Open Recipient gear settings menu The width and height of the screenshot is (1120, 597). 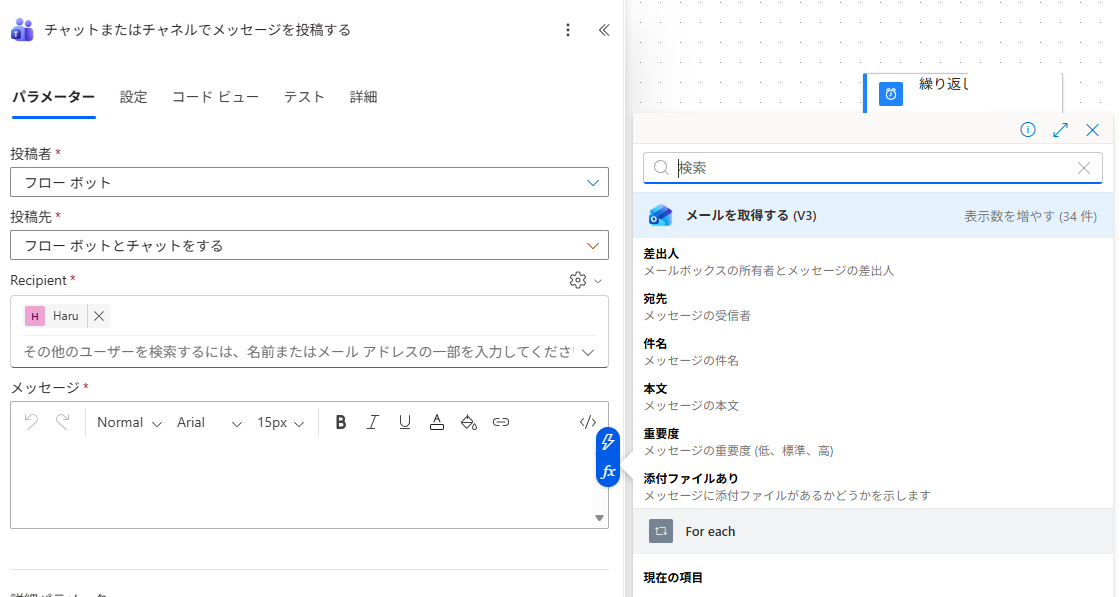pos(578,281)
